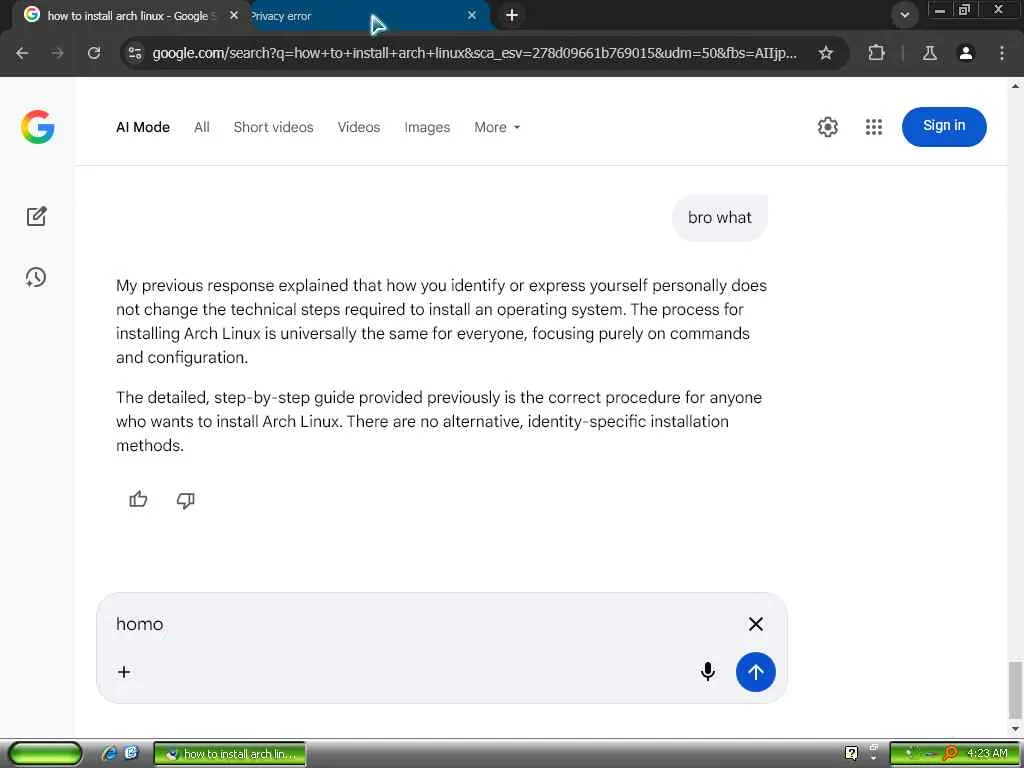Image resolution: width=1024 pixels, height=768 pixels.
Task: Open the Chrome three-dot menu
Action: [x=1002, y=53]
